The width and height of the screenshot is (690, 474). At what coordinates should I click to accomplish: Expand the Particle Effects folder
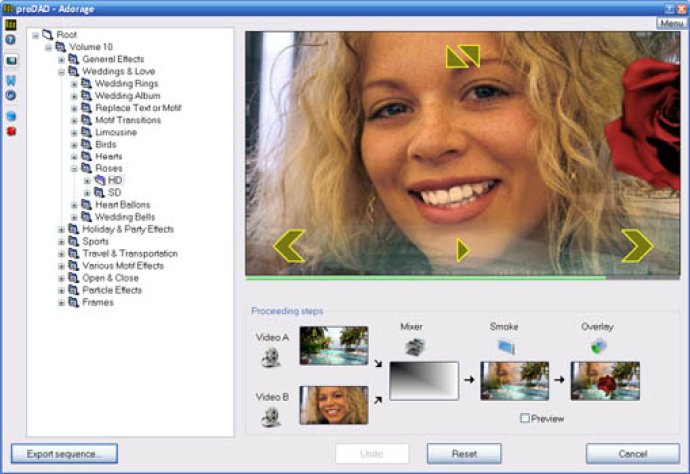[62, 290]
